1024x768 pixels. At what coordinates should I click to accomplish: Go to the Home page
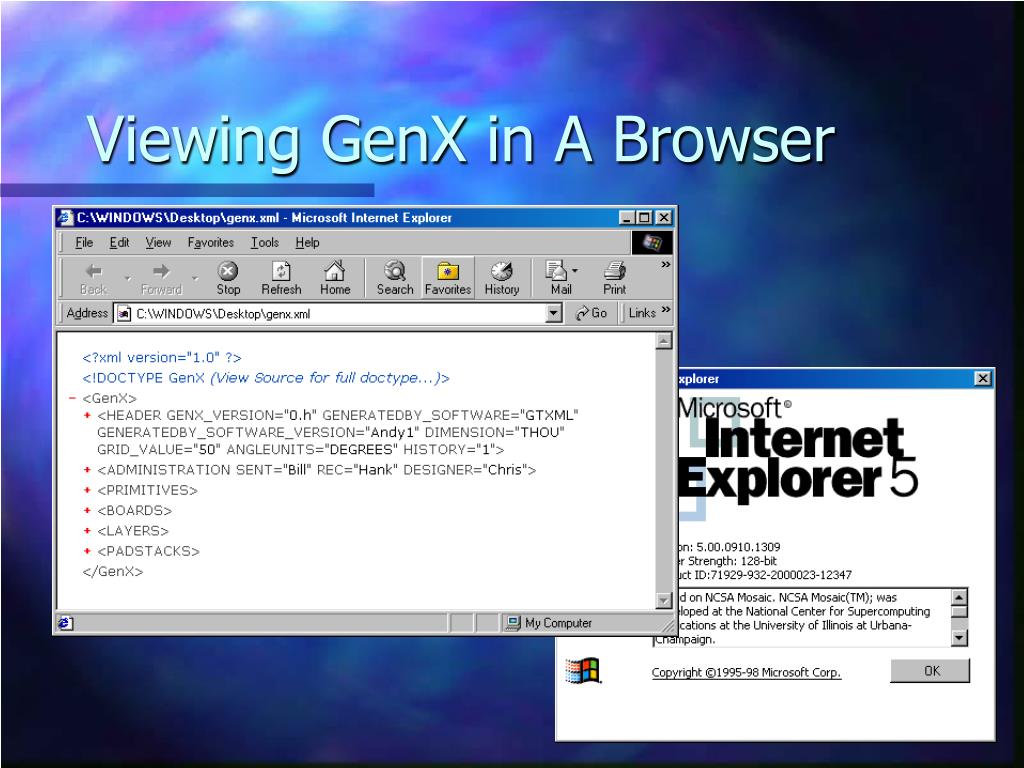335,278
